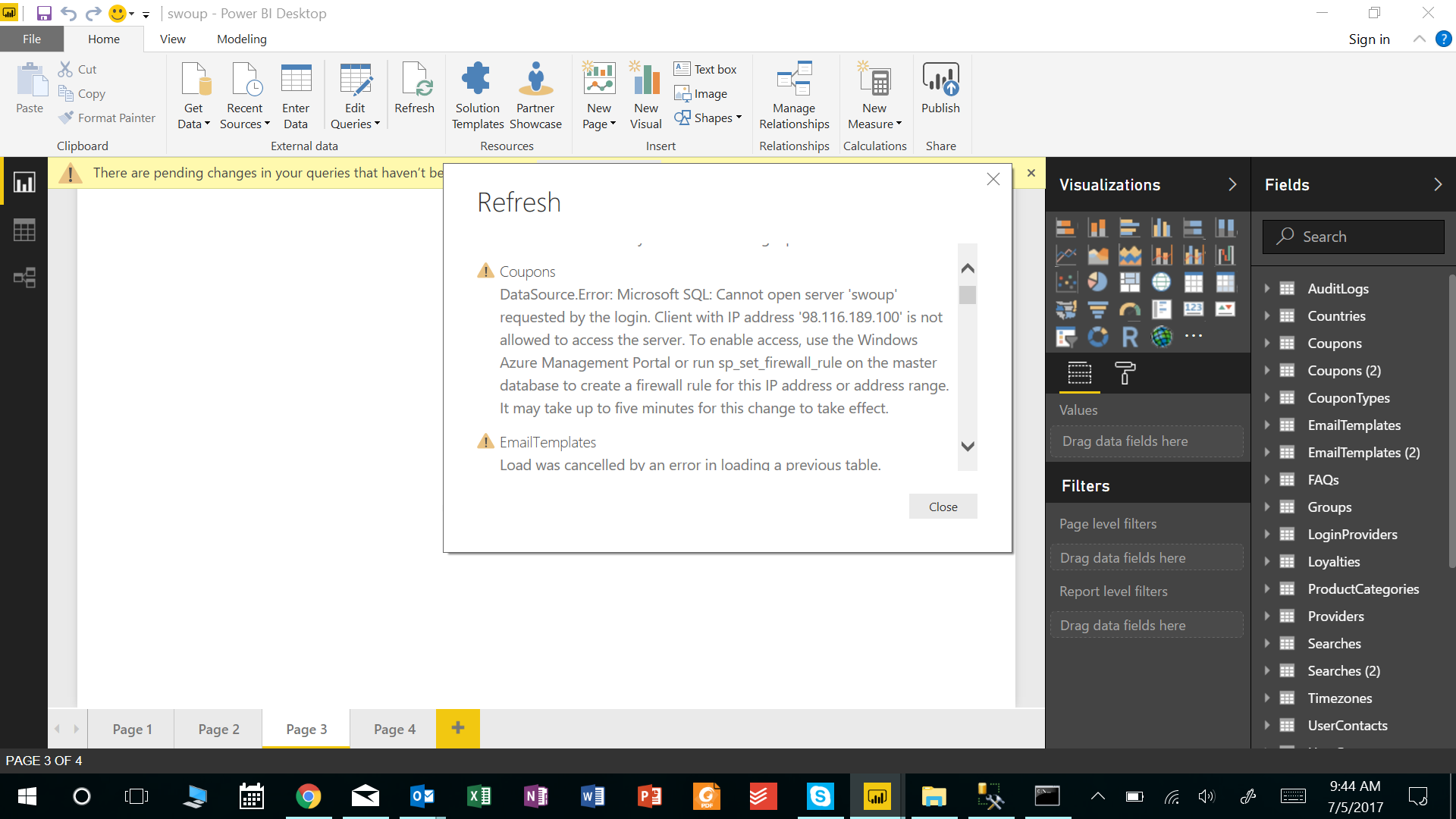Insert a Text box
Image resolution: width=1456 pixels, height=819 pixels.
coord(705,69)
